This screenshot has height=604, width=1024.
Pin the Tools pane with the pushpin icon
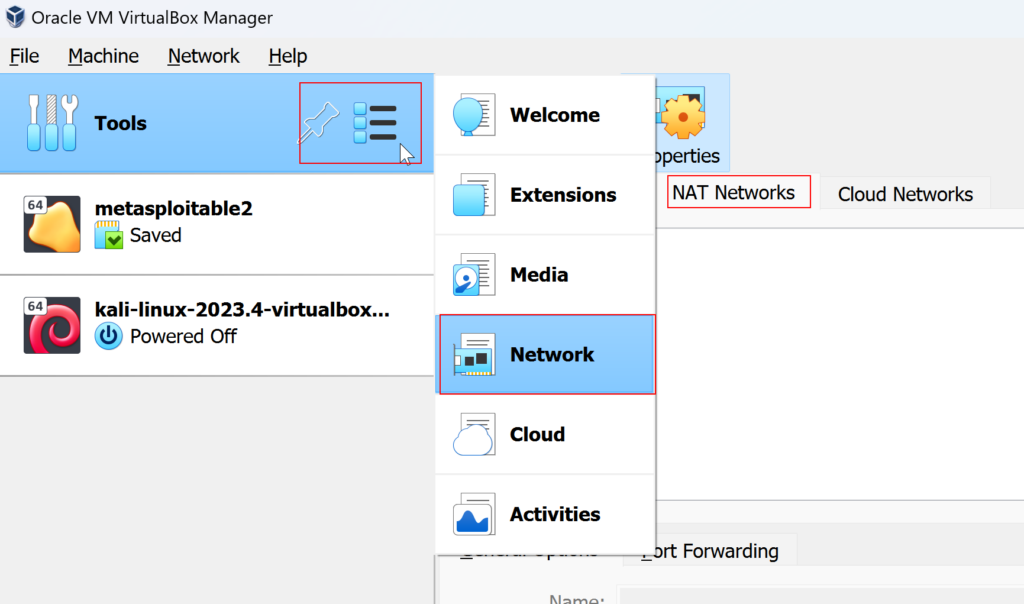319,122
